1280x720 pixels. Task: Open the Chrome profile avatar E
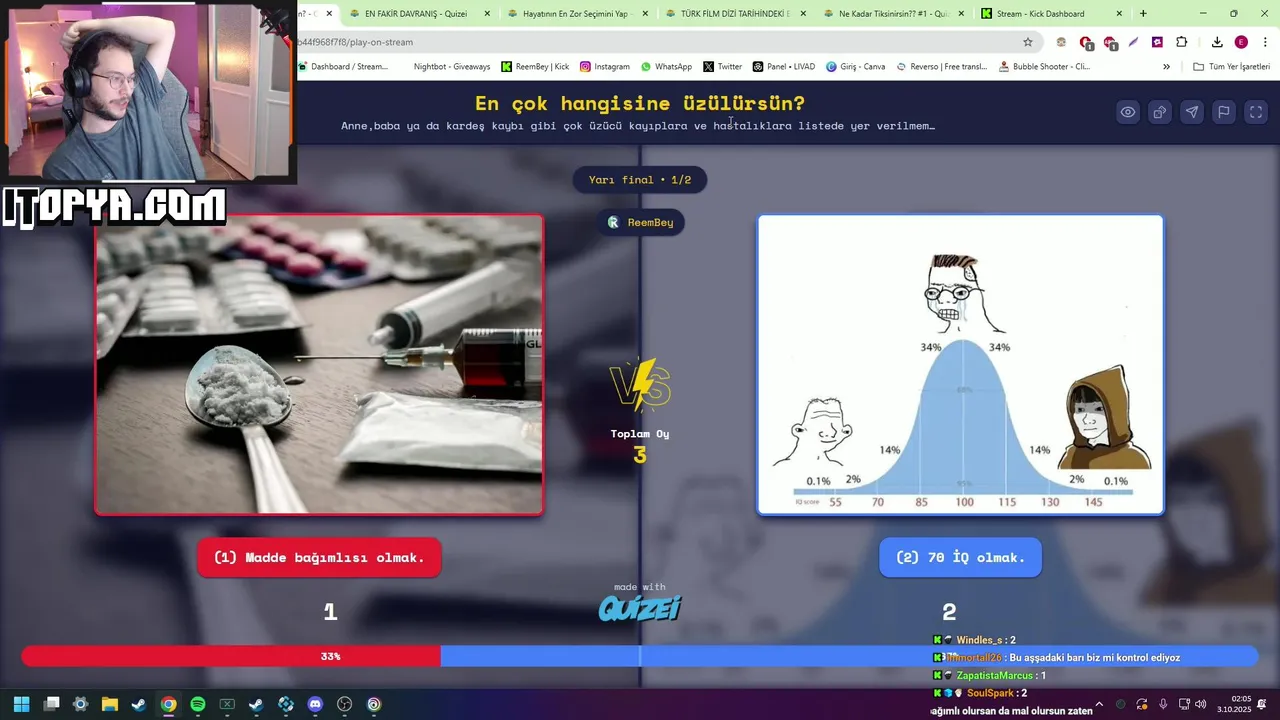[1241, 42]
